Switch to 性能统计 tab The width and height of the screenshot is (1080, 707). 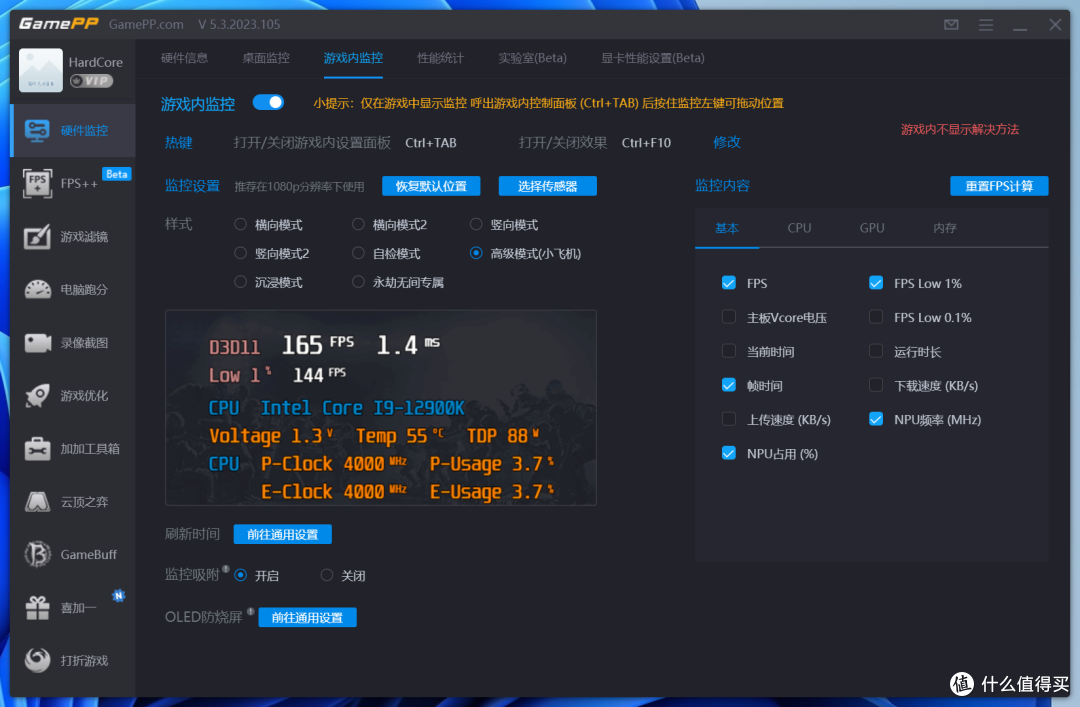pos(441,58)
